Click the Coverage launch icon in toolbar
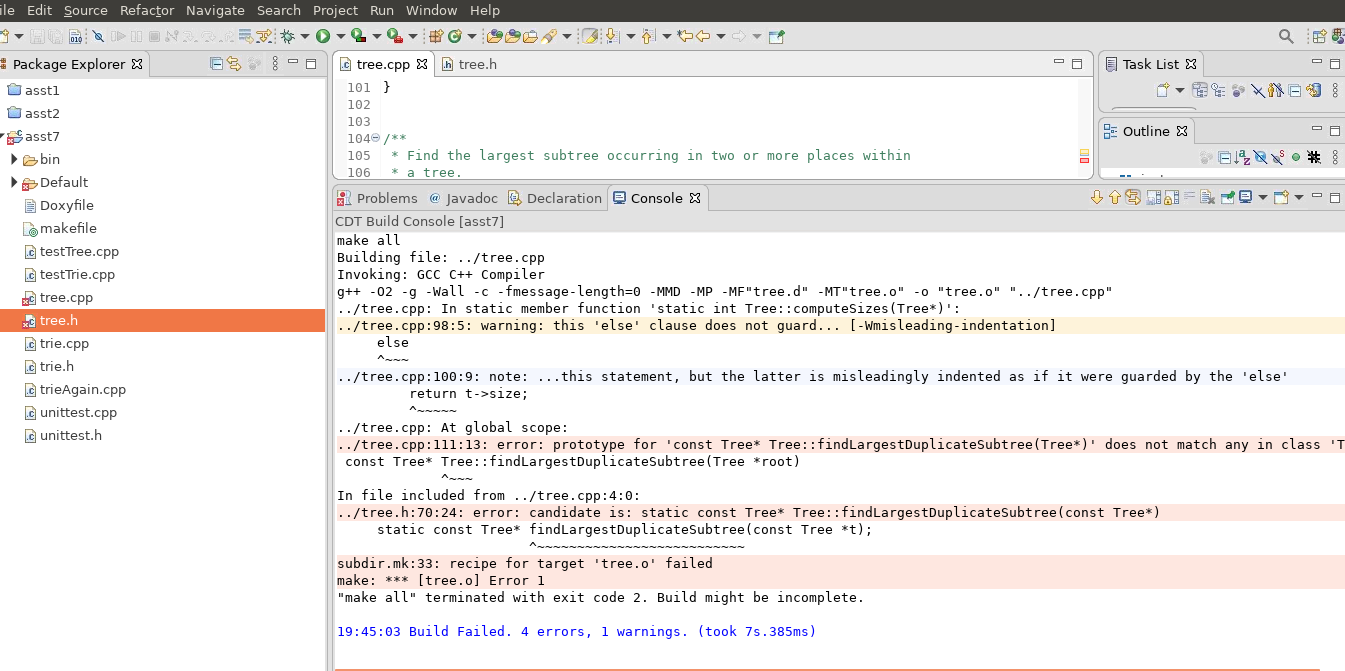The height and width of the screenshot is (671, 1345). coord(357,36)
